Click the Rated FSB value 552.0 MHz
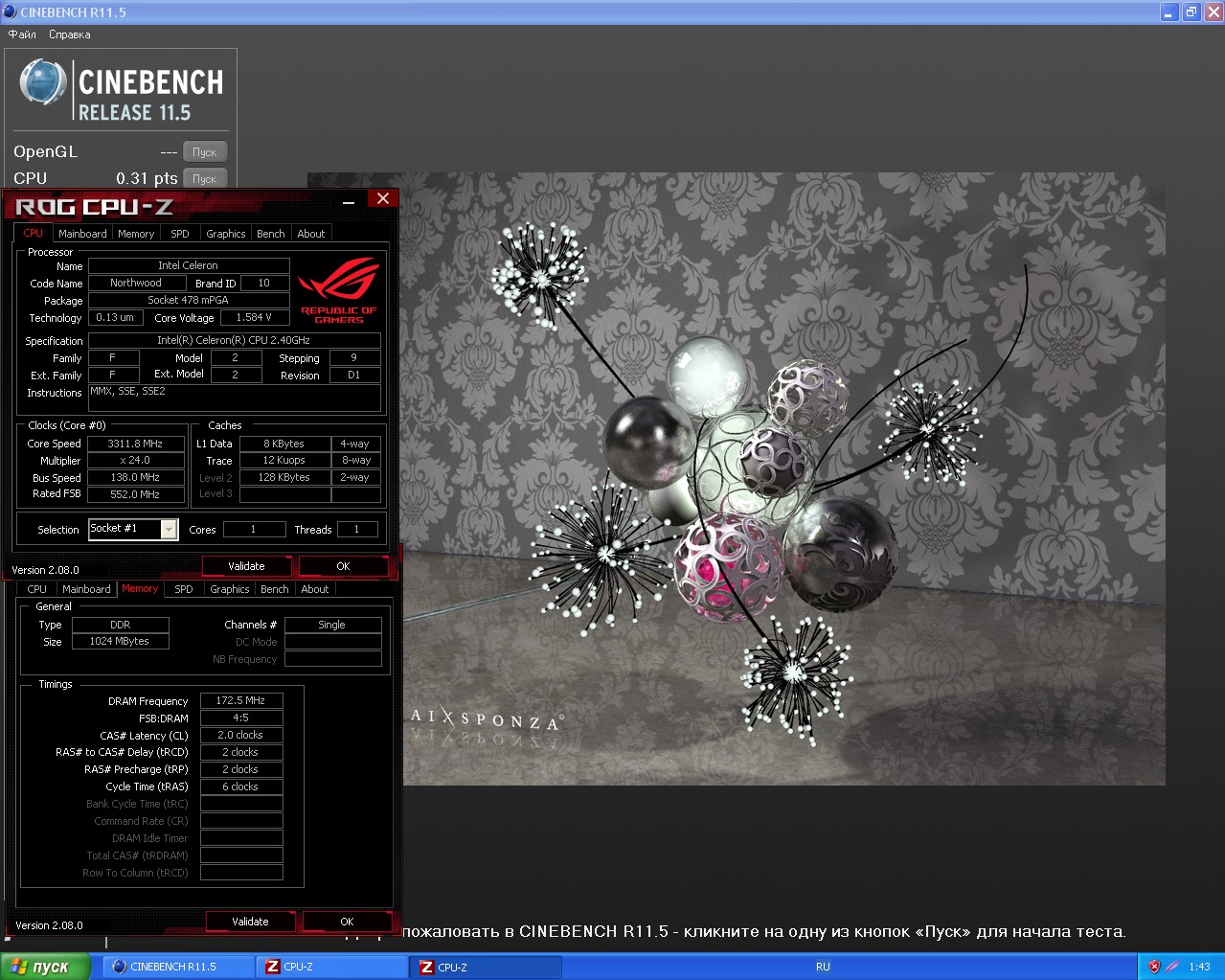 tap(136, 494)
